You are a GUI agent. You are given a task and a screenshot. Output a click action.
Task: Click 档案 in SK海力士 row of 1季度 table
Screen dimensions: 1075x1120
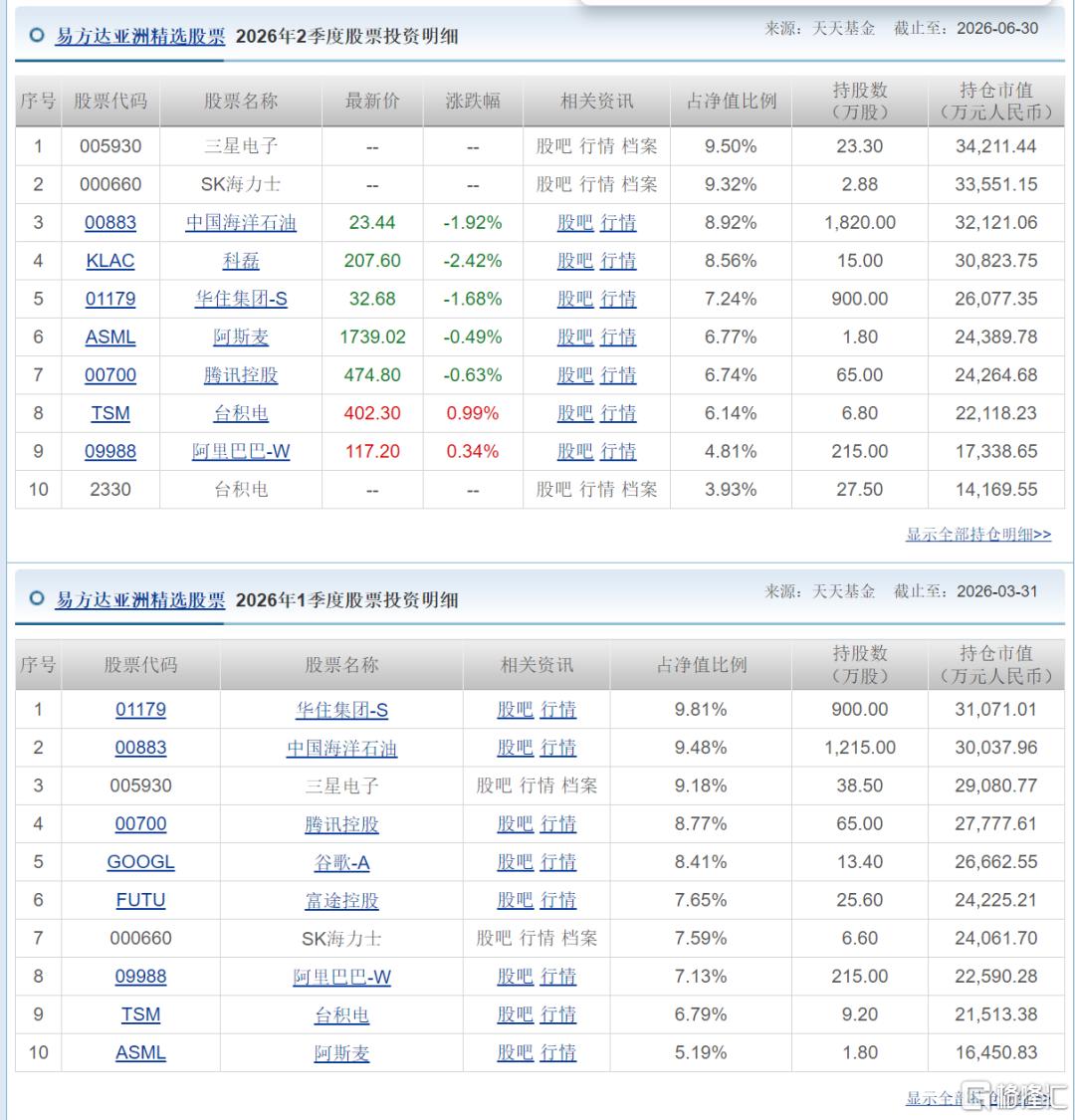coord(579,939)
